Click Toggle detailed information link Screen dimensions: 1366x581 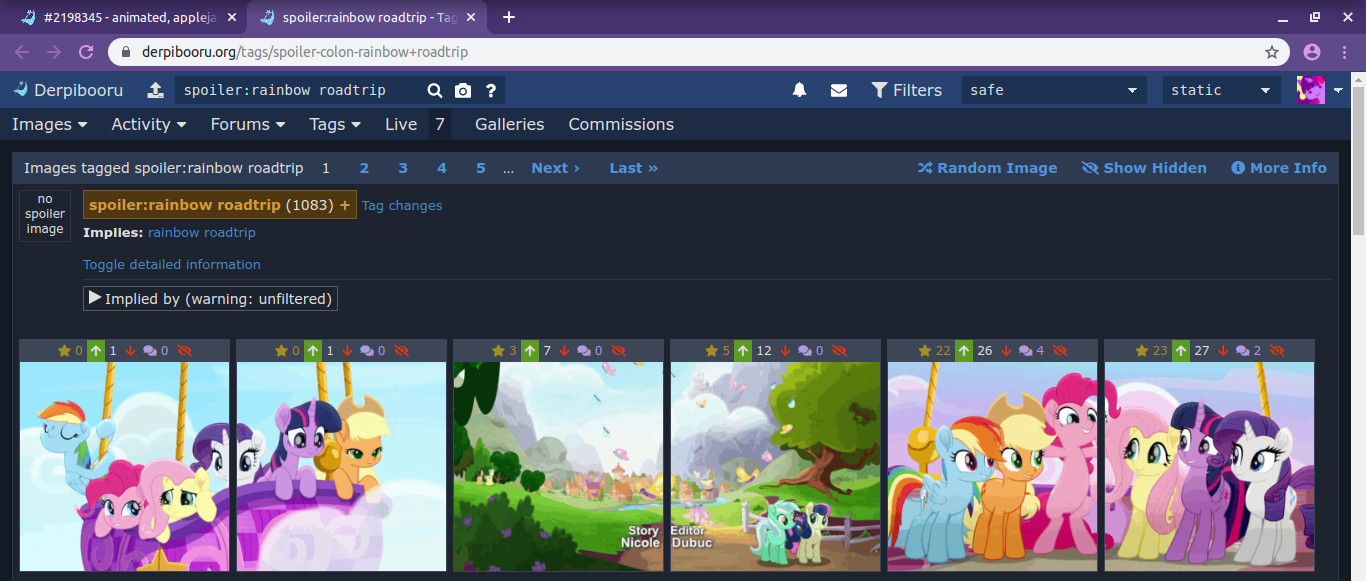[171, 264]
